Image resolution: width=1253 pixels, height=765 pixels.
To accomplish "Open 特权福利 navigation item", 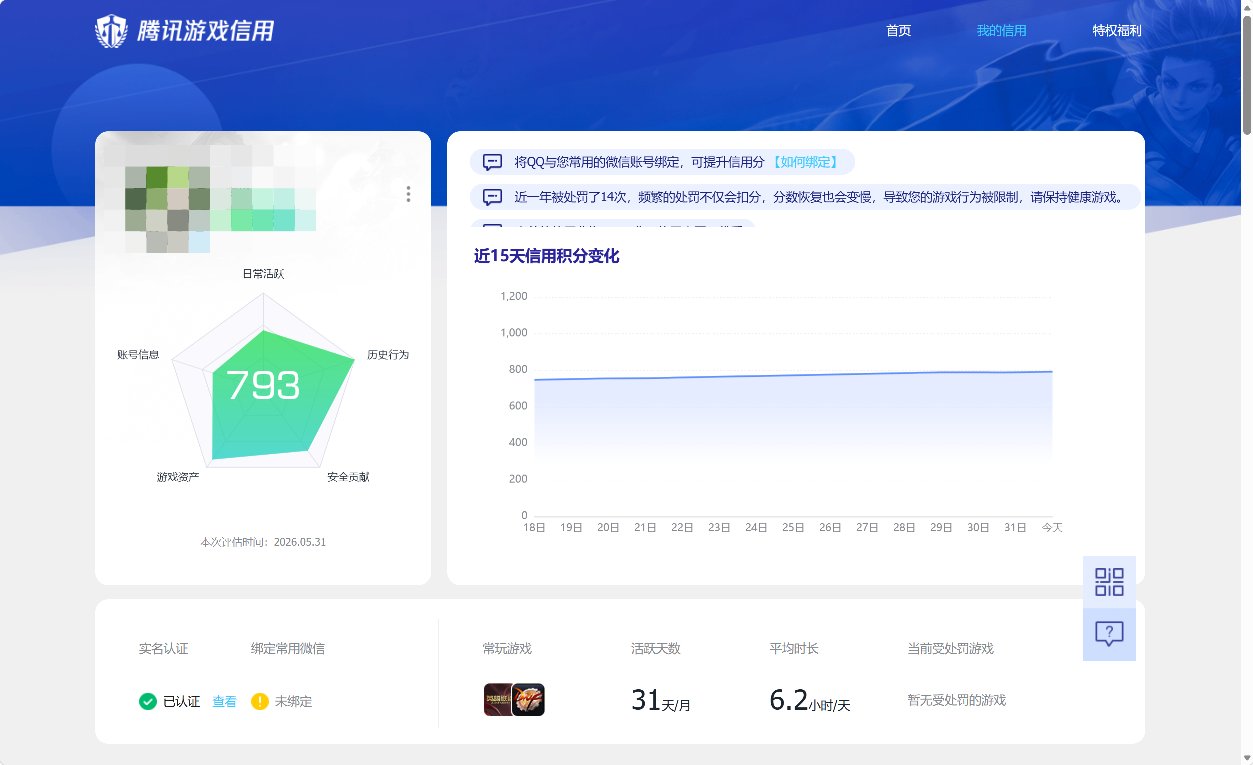I will (1117, 31).
